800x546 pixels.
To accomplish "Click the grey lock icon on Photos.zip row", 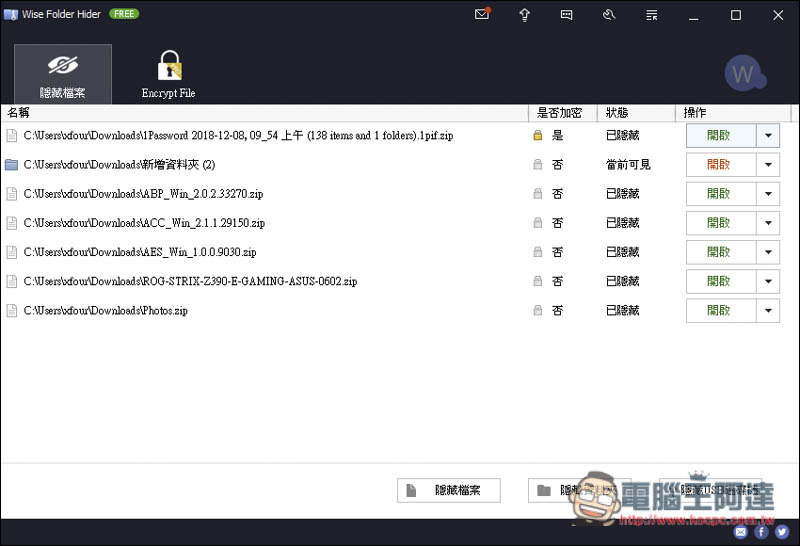I will pyautogui.click(x=537, y=310).
